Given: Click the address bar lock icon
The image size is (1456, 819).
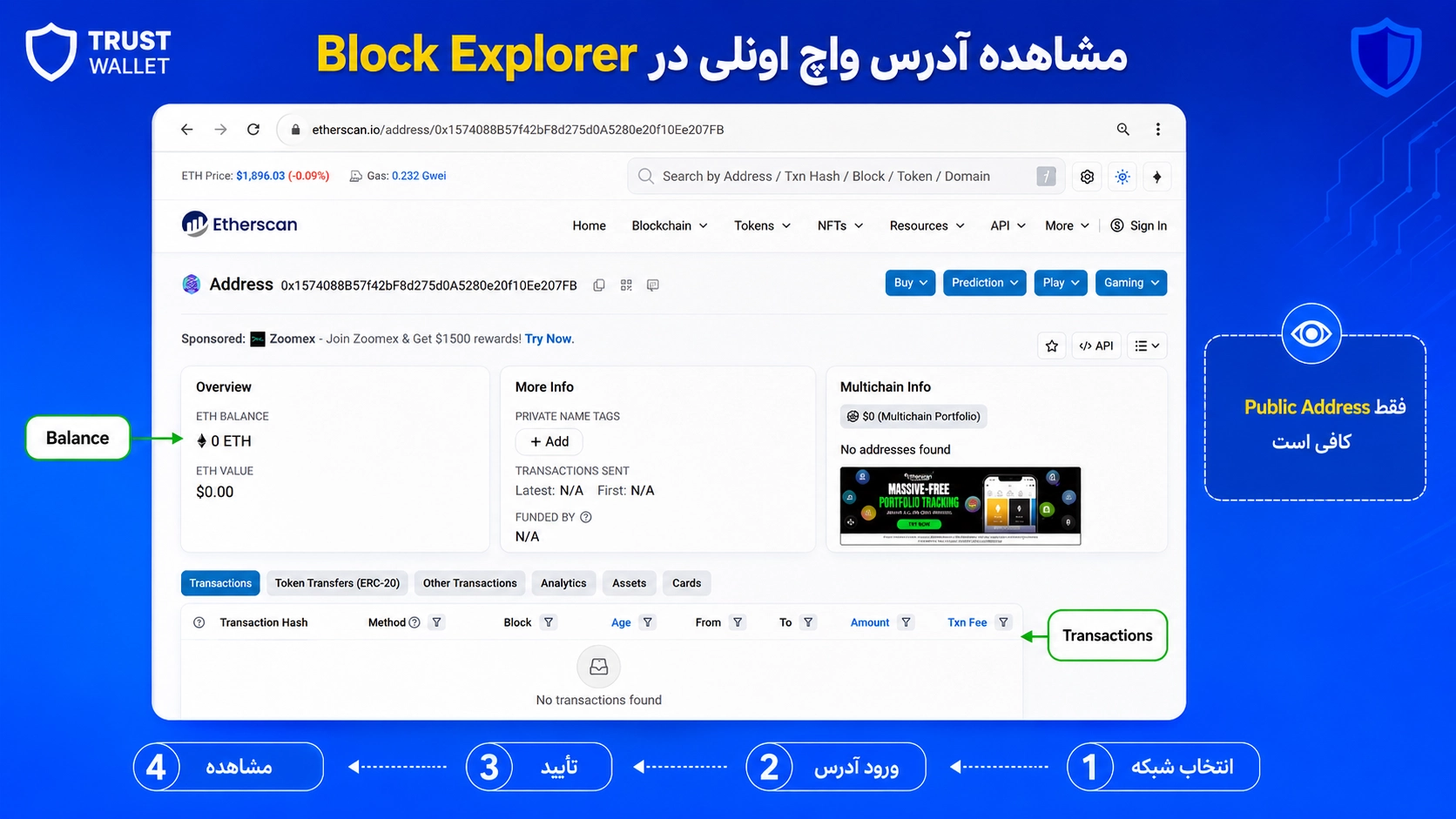Looking at the screenshot, I should pos(295,130).
